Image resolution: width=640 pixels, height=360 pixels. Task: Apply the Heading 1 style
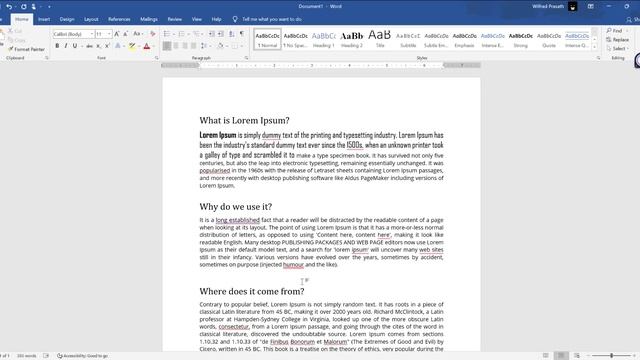[x=324, y=39]
